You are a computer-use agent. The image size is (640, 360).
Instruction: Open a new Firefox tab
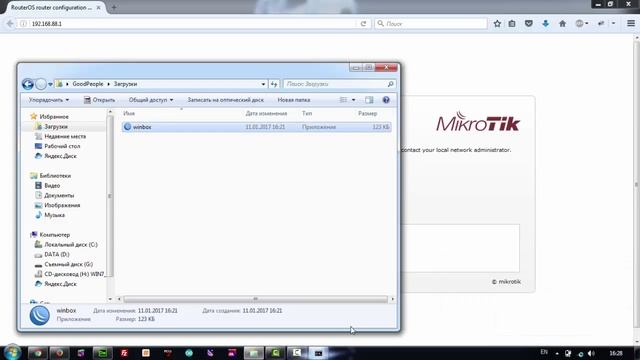point(114,7)
